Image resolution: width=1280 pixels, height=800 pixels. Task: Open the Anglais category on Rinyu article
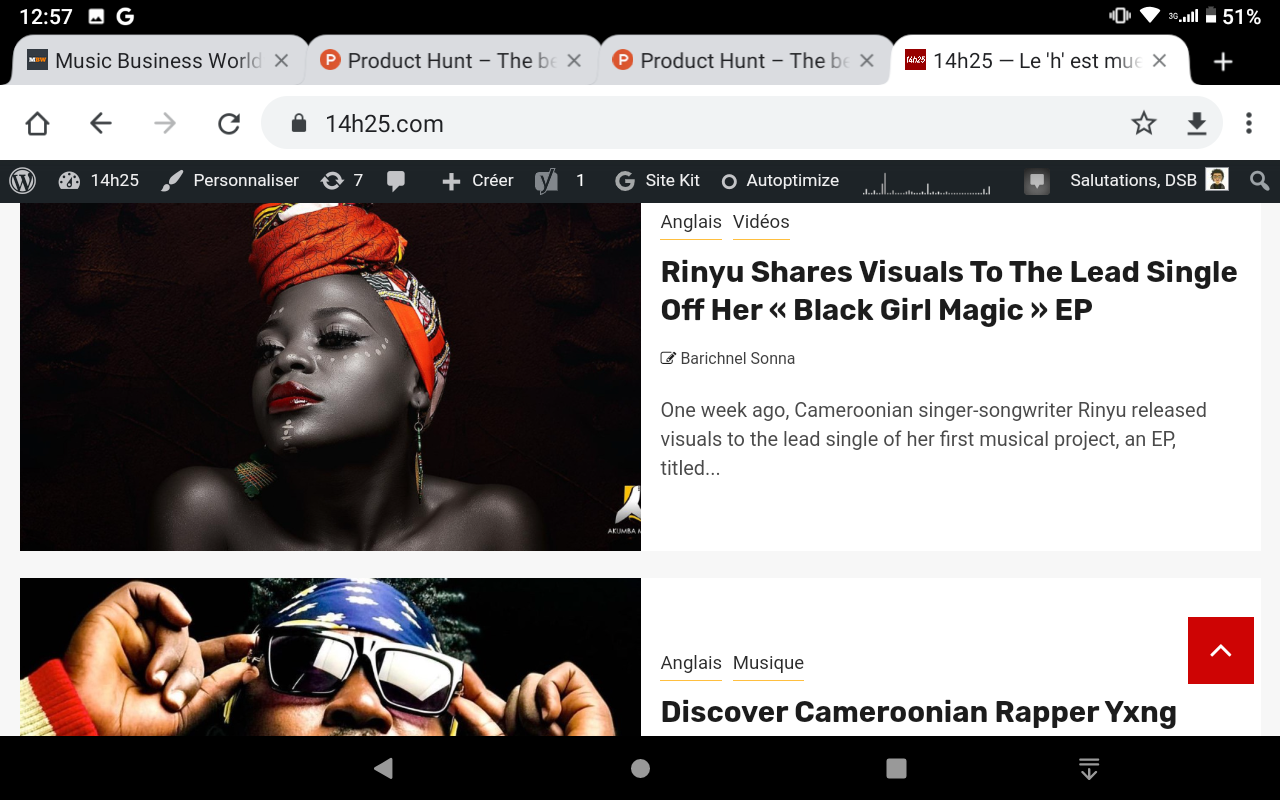pyautogui.click(x=691, y=222)
